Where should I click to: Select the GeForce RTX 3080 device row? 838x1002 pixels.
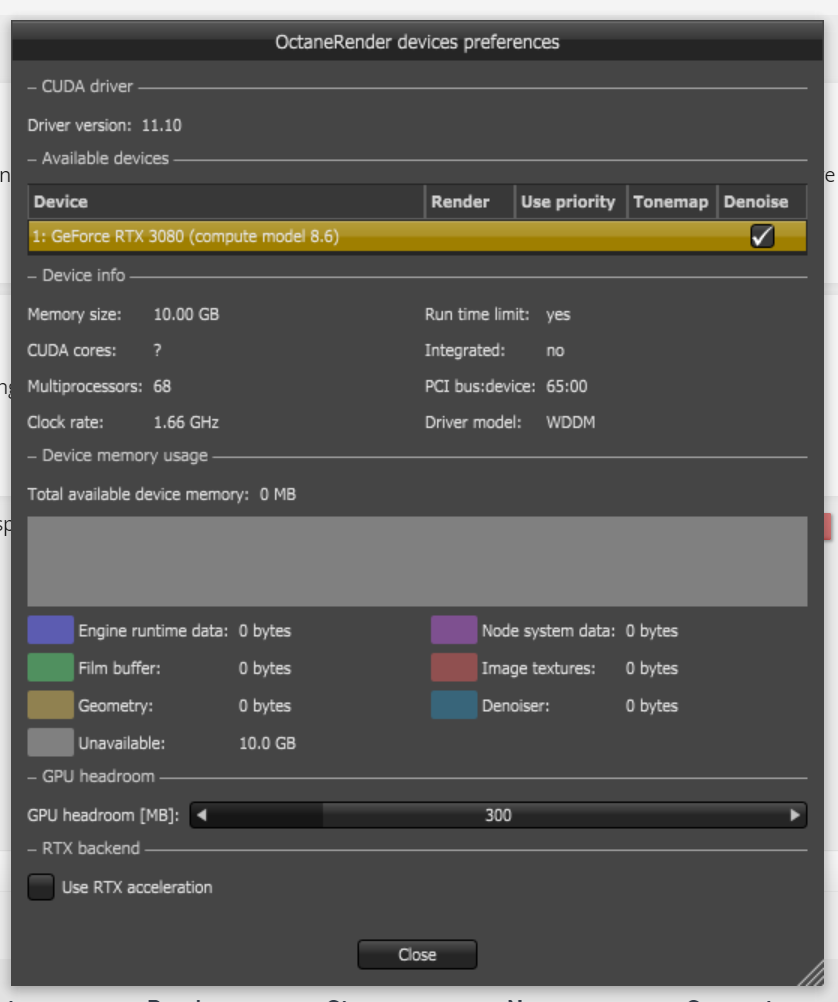300,237
